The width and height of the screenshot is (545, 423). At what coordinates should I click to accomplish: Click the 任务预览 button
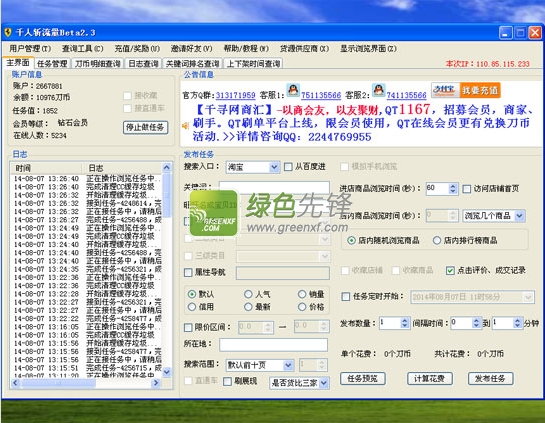(x=363, y=379)
